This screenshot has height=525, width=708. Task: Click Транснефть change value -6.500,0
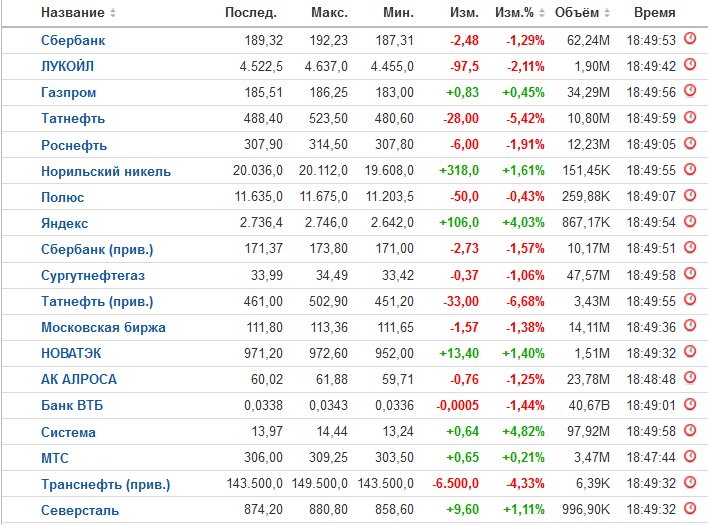coord(456,483)
